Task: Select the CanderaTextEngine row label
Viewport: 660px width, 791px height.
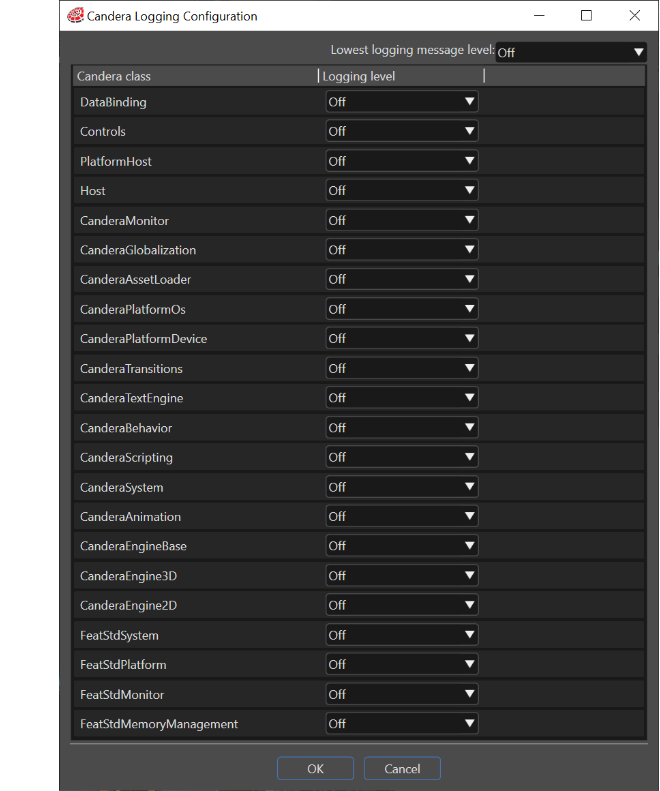Action: [x=132, y=398]
